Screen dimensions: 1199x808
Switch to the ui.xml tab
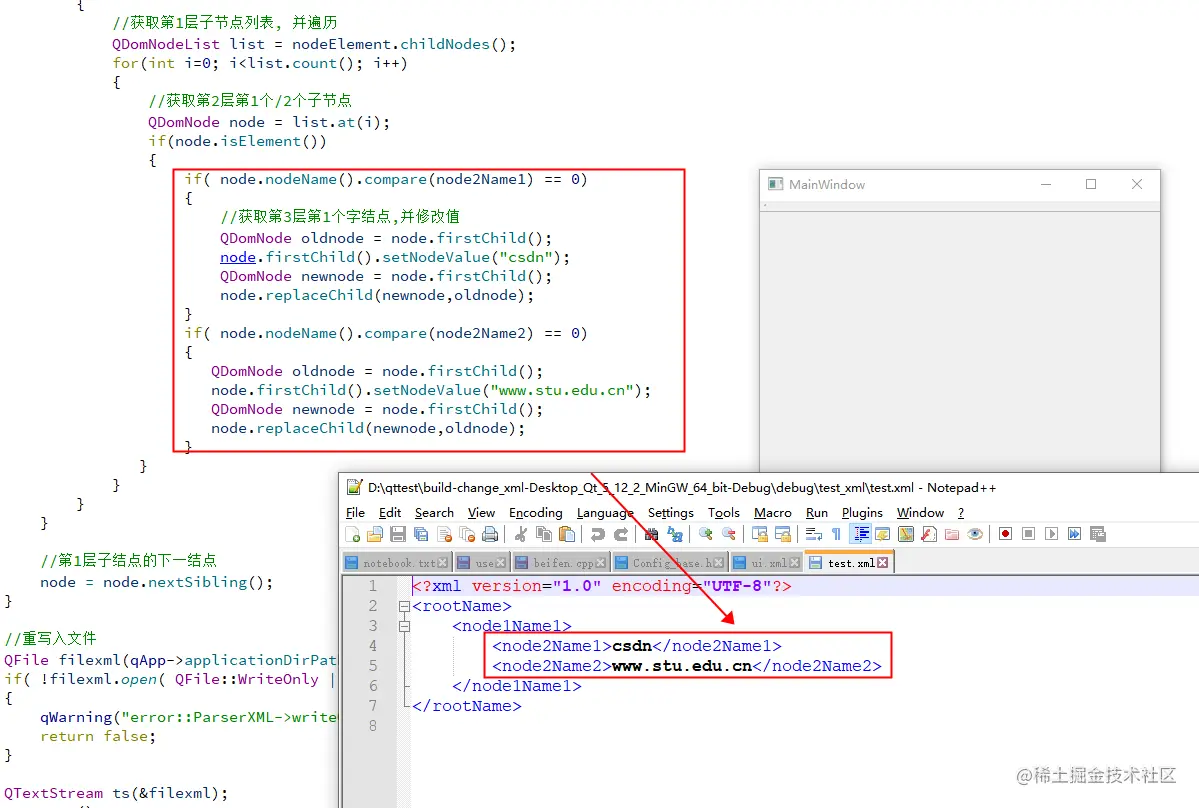tap(766, 563)
